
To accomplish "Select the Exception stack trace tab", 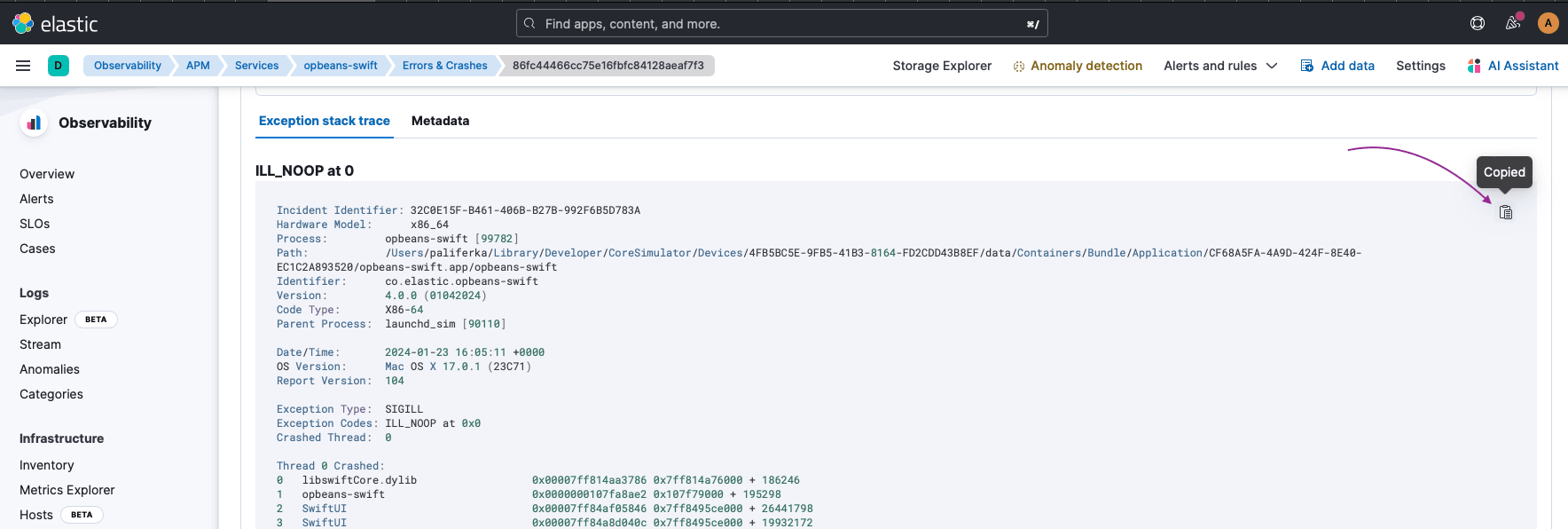I will point(324,121).
